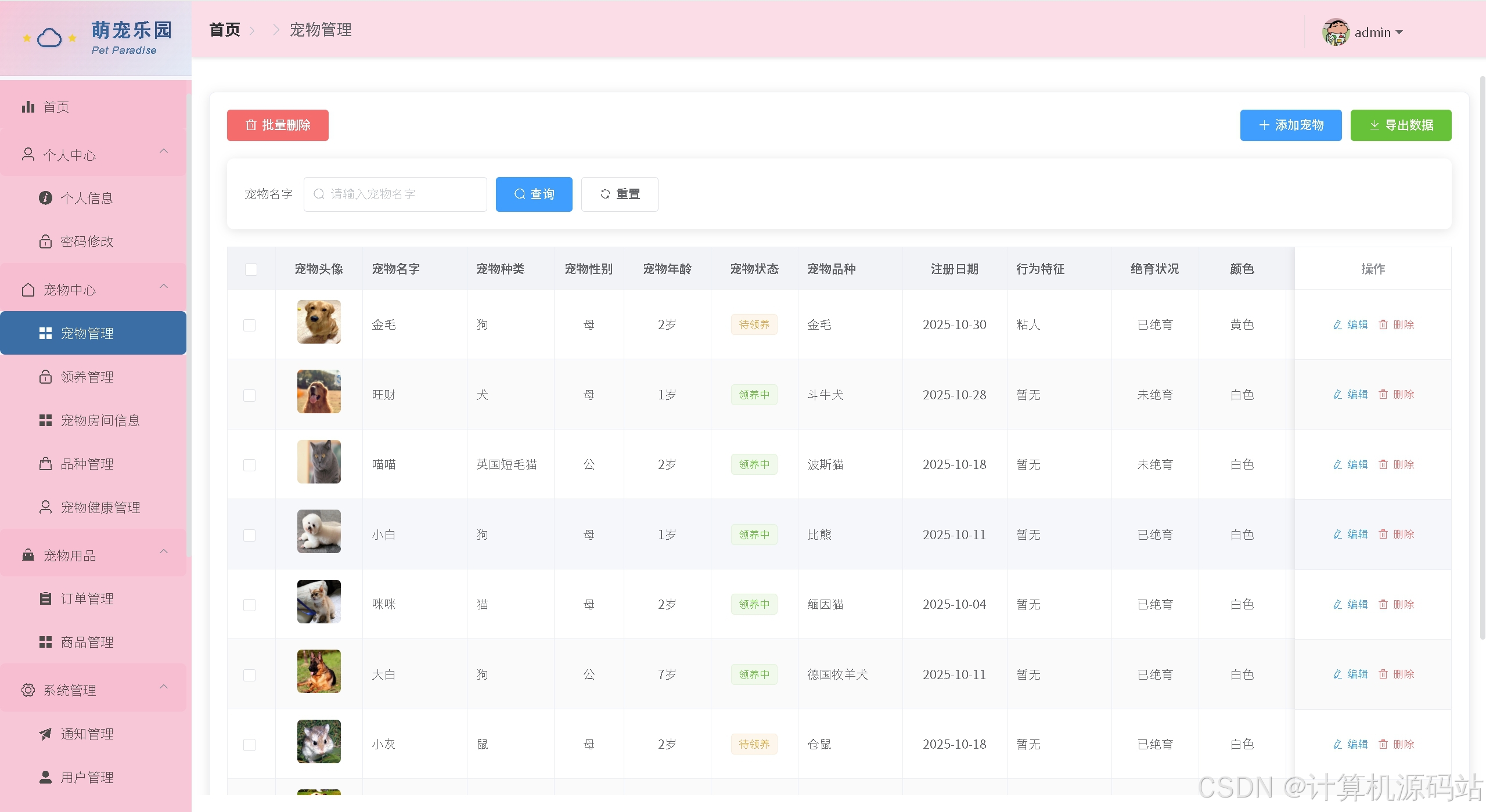Click the grid icon beside 宠物房间信息

tap(45, 420)
